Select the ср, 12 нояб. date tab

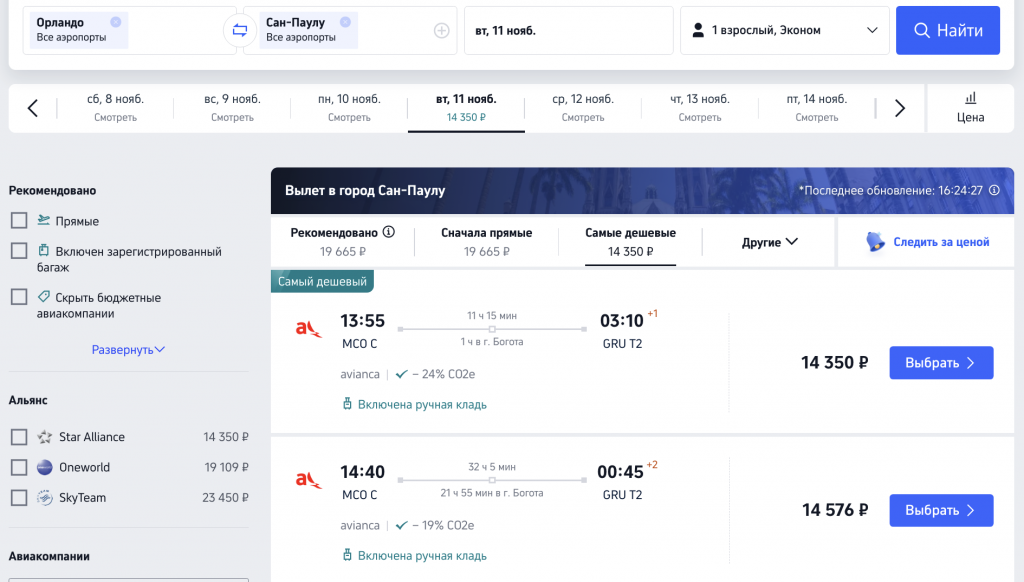pos(583,108)
